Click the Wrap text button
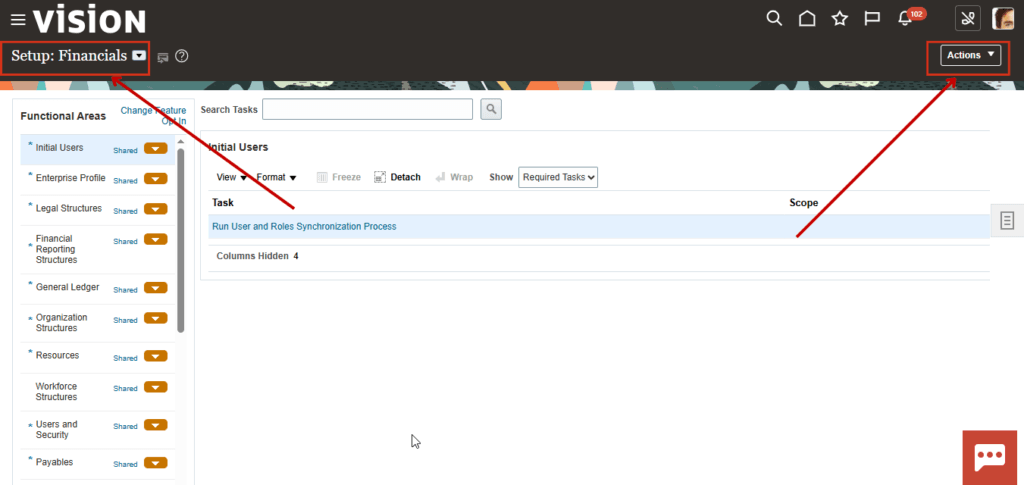The width and height of the screenshot is (1024, 485). pos(454,177)
